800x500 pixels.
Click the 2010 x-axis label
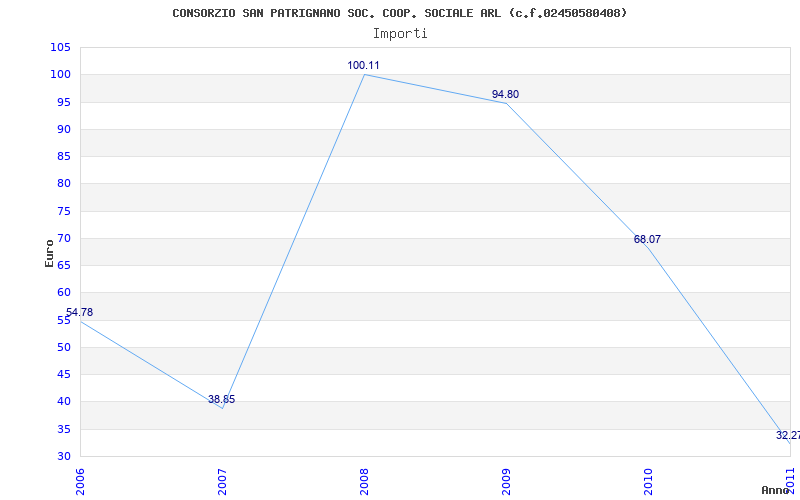point(647,482)
